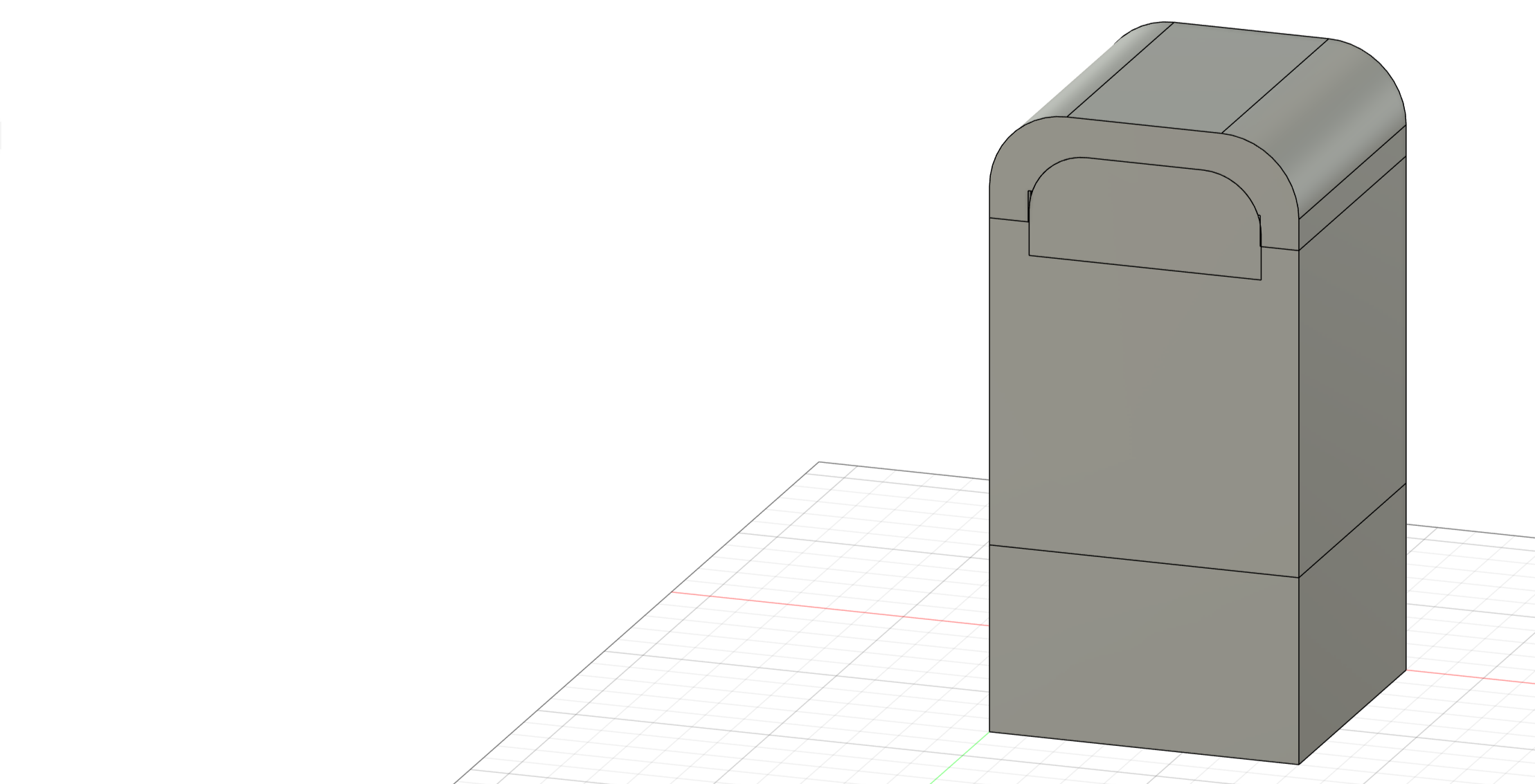Click the far-left corner of ground grid
The width and height of the screenshot is (1535, 784).
tap(820, 462)
